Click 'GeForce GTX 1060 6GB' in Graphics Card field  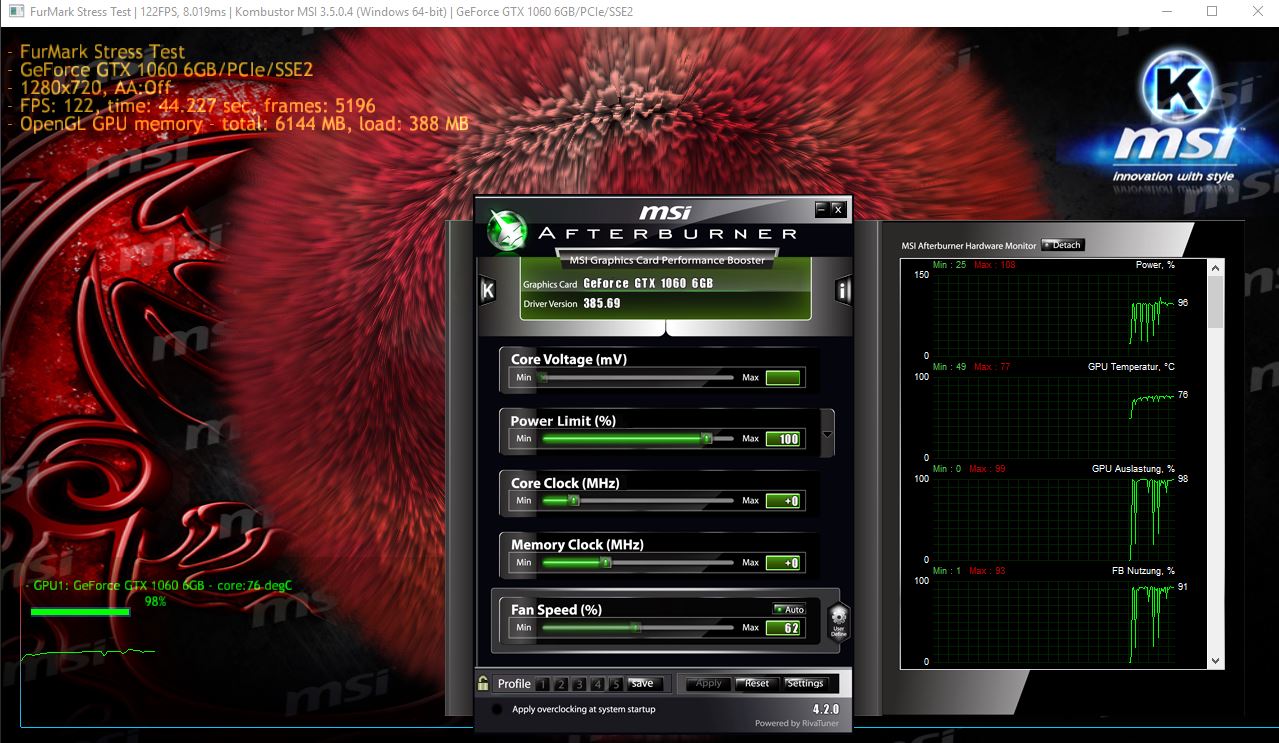coord(648,283)
